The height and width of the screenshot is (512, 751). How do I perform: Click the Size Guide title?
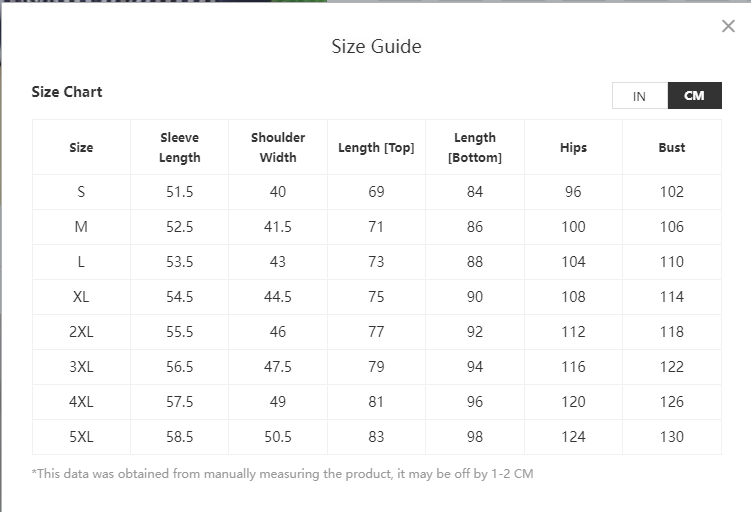[x=376, y=47]
